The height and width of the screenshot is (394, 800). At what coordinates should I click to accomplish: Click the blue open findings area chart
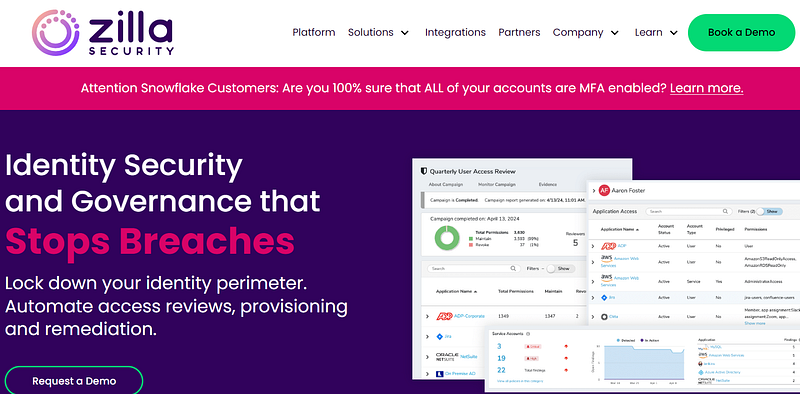click(644, 363)
